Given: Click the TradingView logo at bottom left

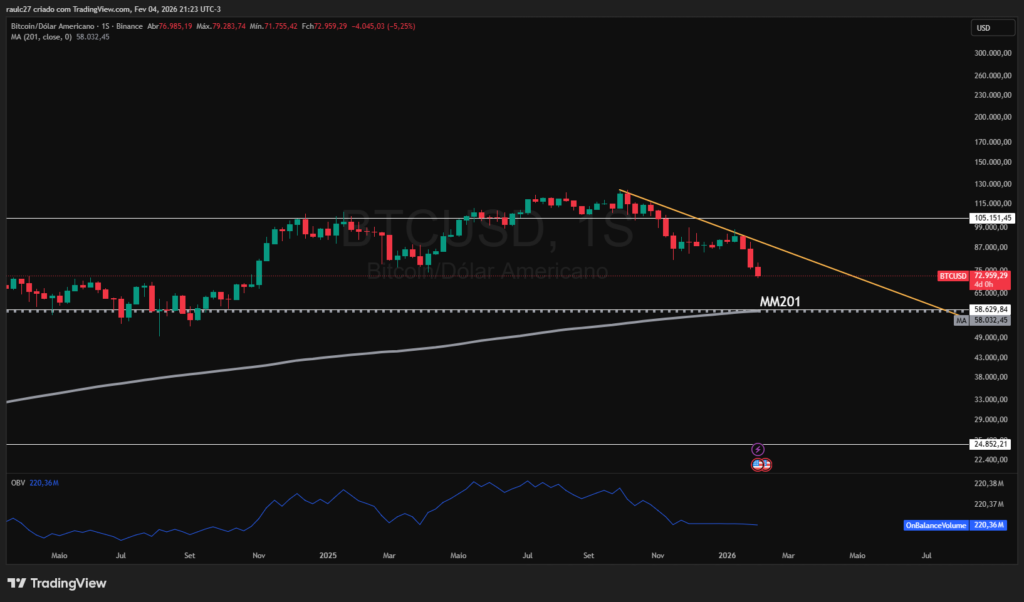Looking at the screenshot, I should tap(14, 581).
